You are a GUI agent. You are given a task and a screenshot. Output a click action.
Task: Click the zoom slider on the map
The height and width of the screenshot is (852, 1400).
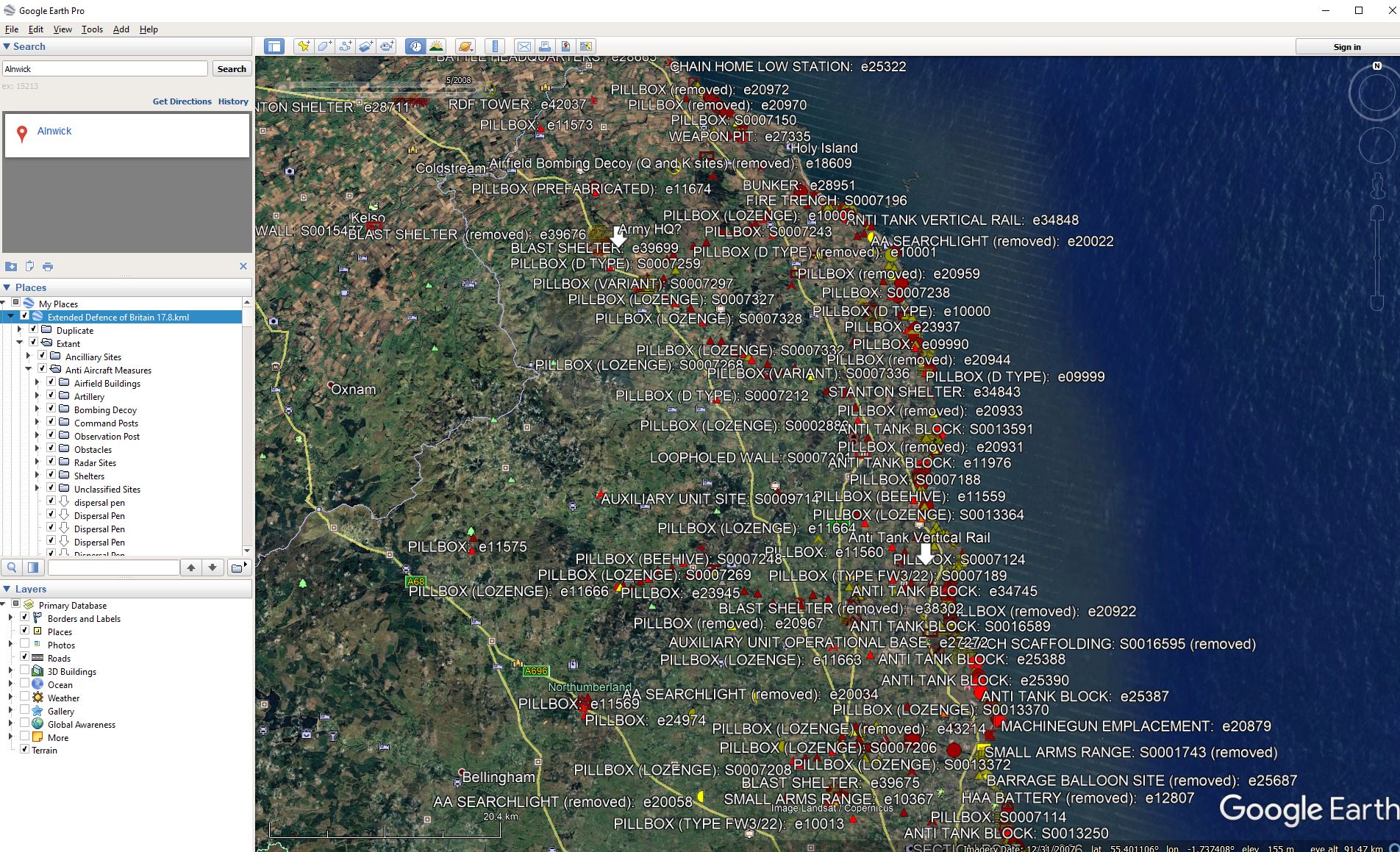click(1377, 257)
